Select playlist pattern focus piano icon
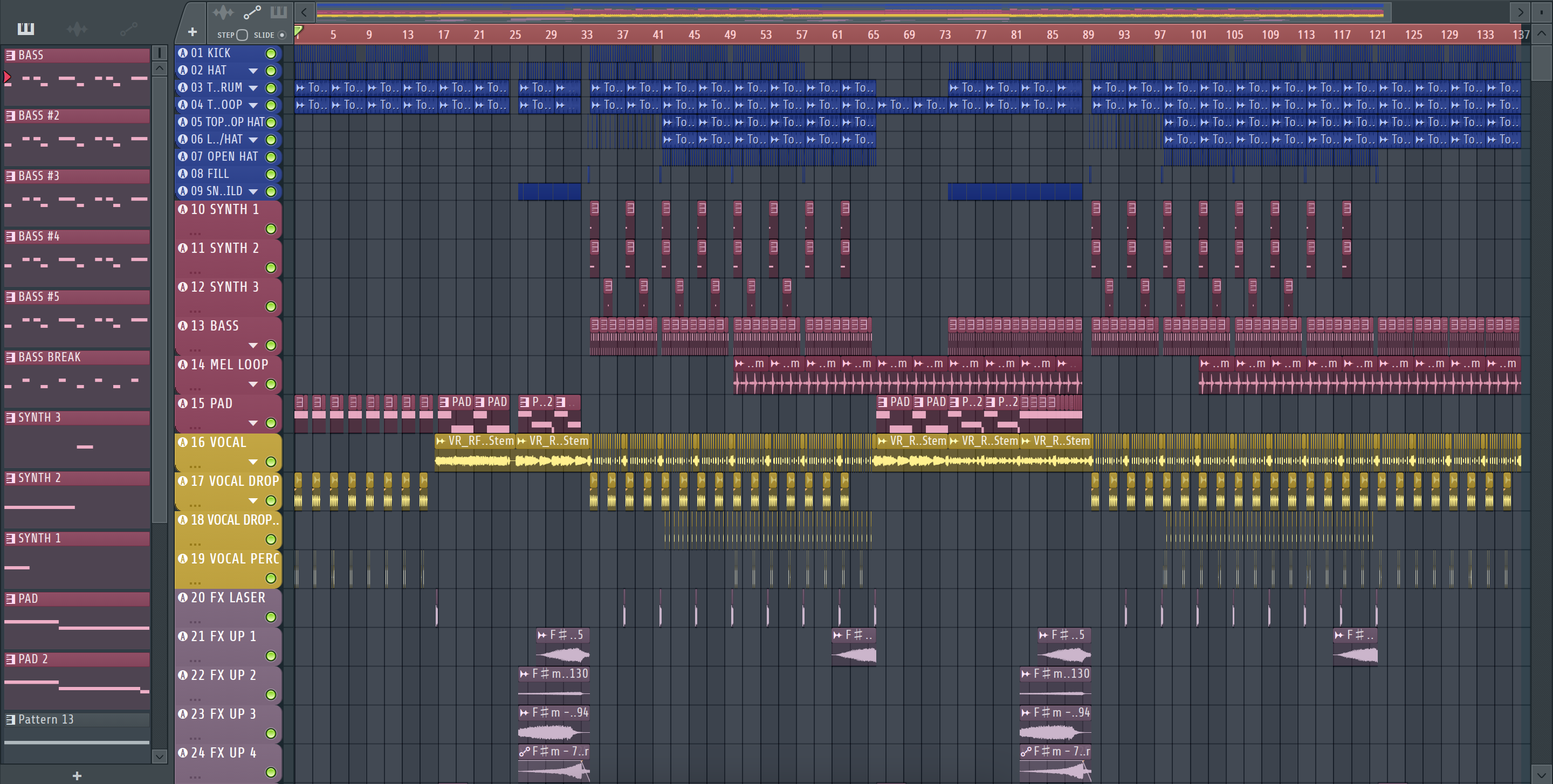Image resolution: width=1553 pixels, height=784 pixels. 278,12
